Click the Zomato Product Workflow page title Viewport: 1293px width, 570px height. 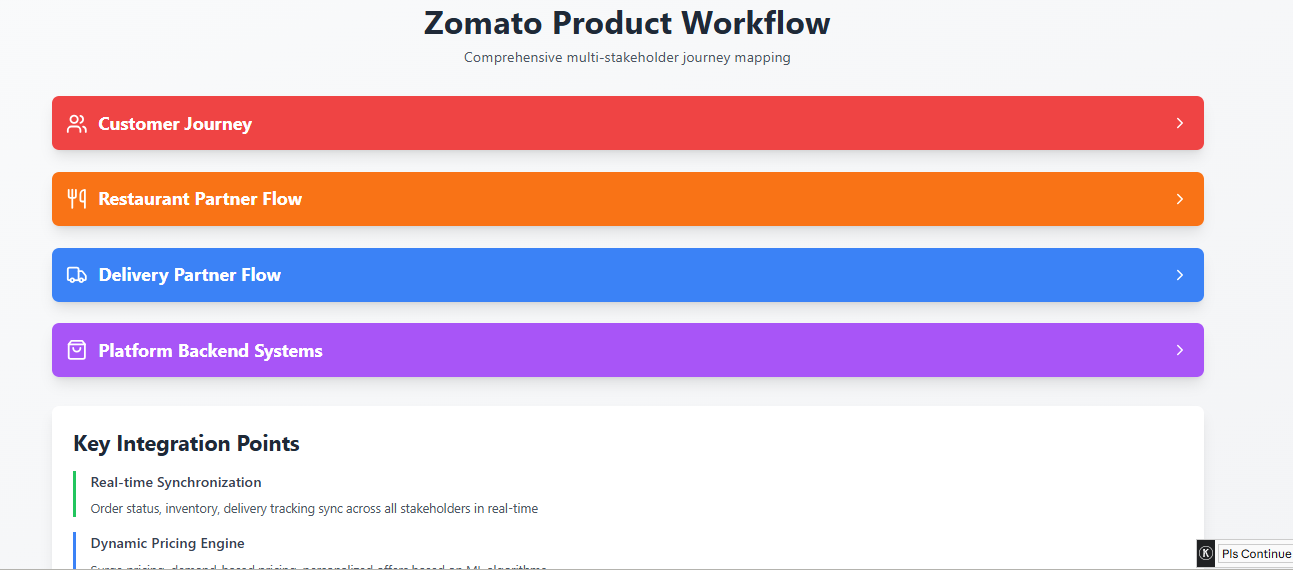627,23
